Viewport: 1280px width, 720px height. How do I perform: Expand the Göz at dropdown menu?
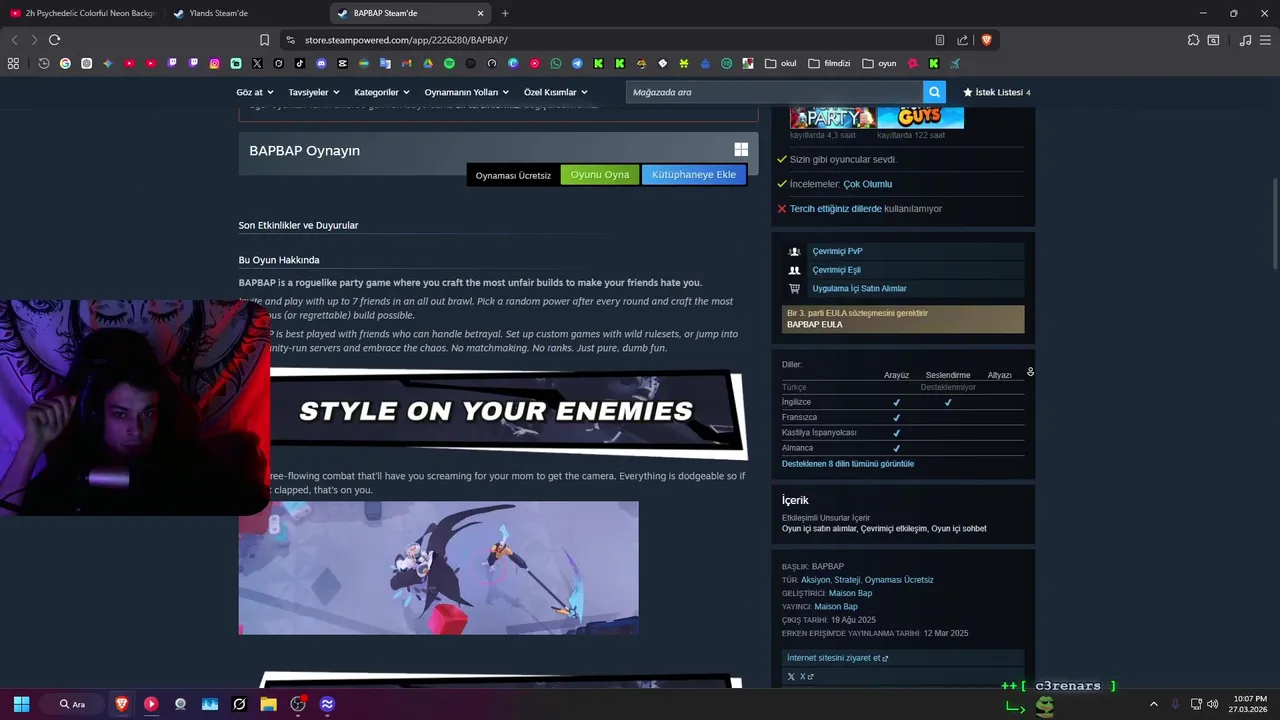click(255, 92)
